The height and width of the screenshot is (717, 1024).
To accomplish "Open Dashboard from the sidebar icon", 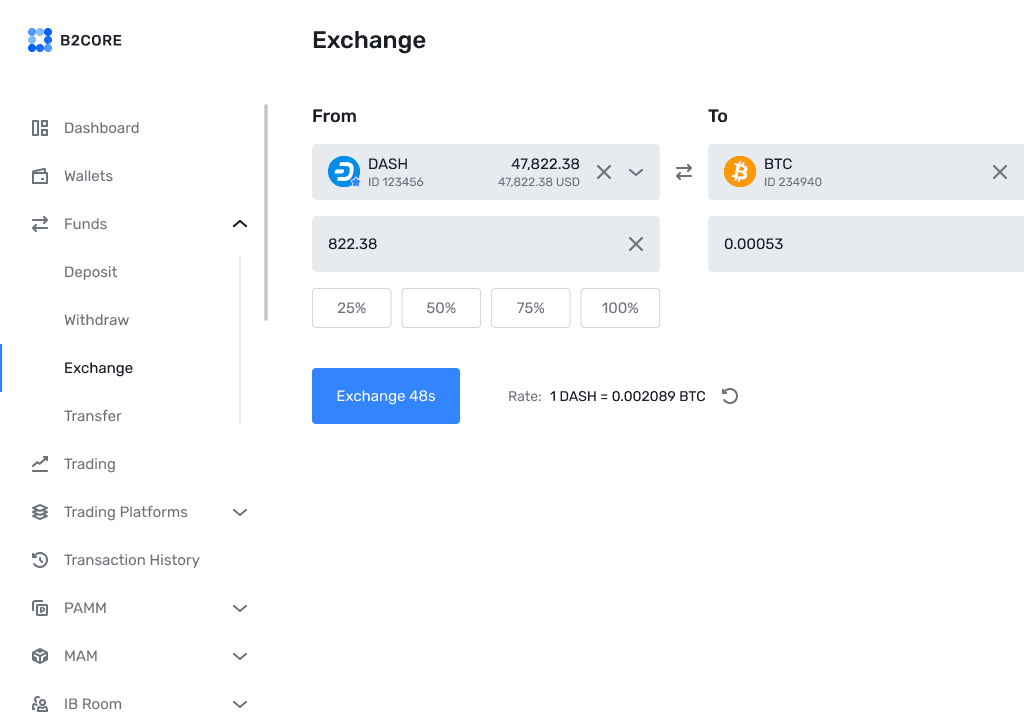I will pos(40,128).
